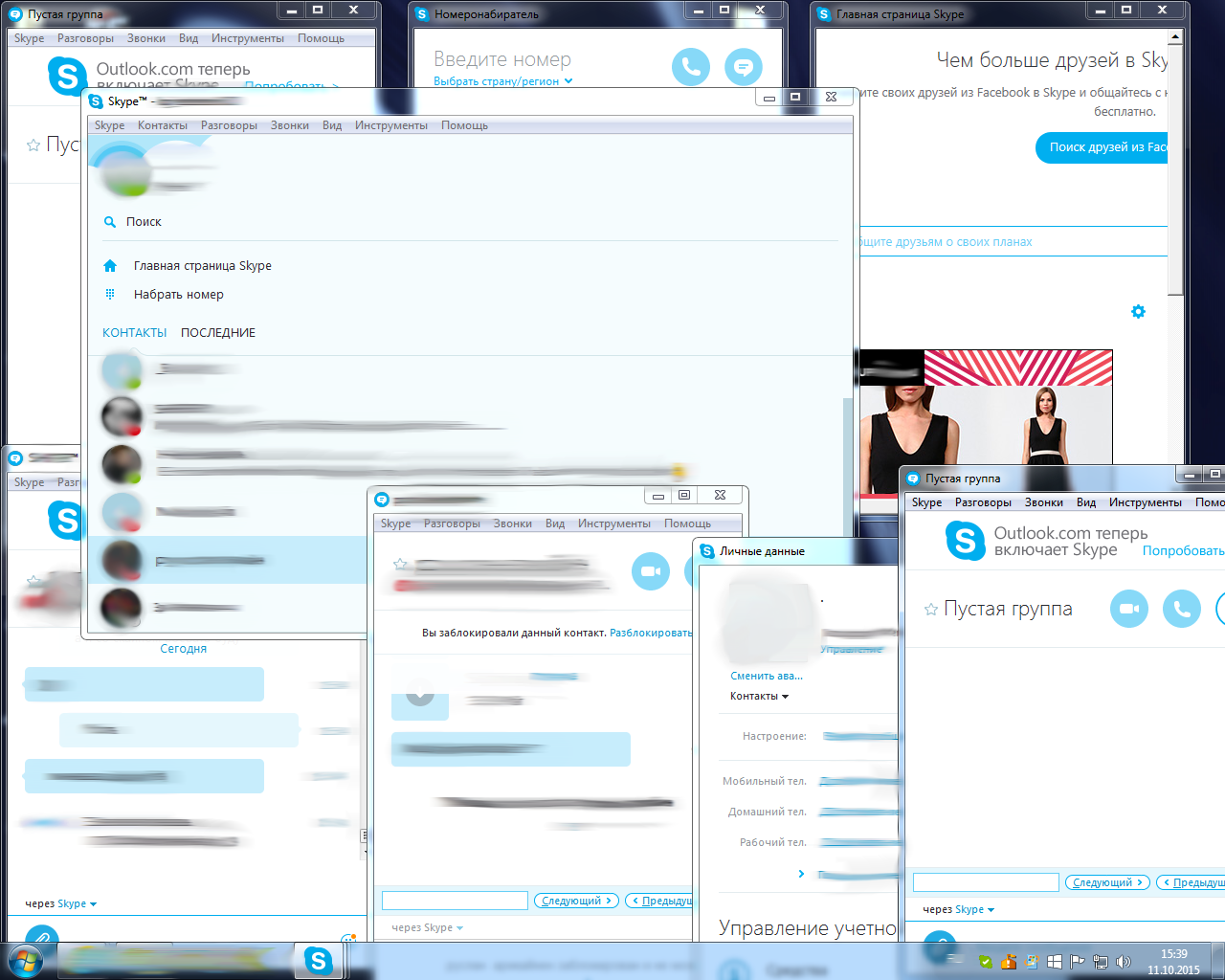Click favorite star in blocked contact window
1225x980 pixels.
click(400, 565)
